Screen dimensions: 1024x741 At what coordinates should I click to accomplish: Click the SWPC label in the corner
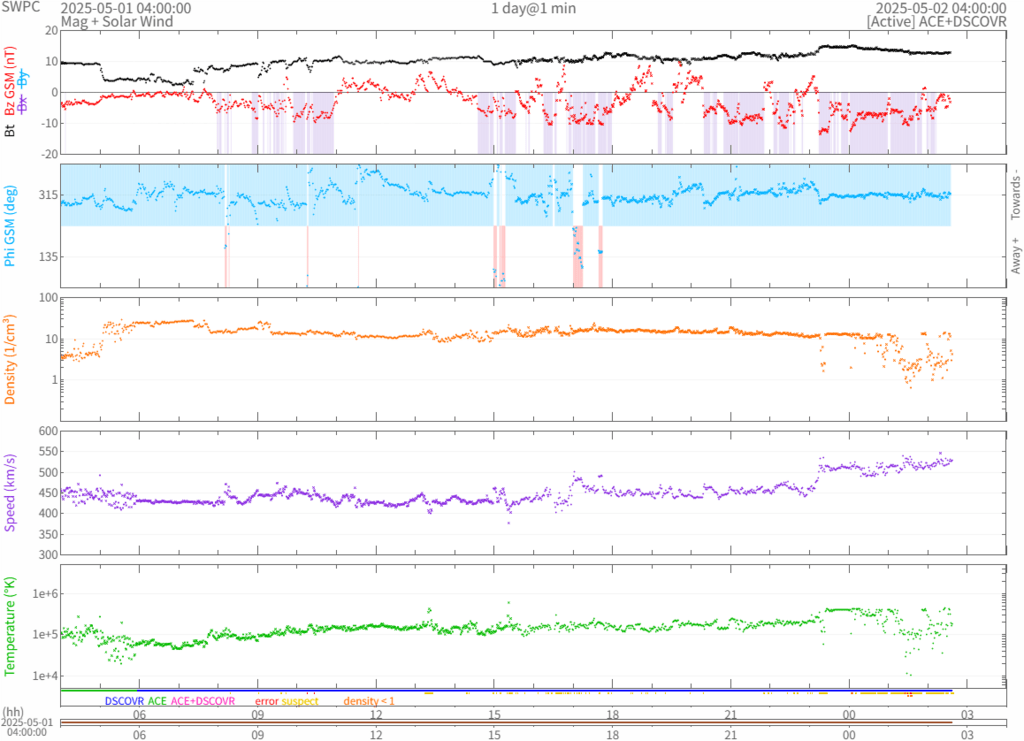pos(20,8)
